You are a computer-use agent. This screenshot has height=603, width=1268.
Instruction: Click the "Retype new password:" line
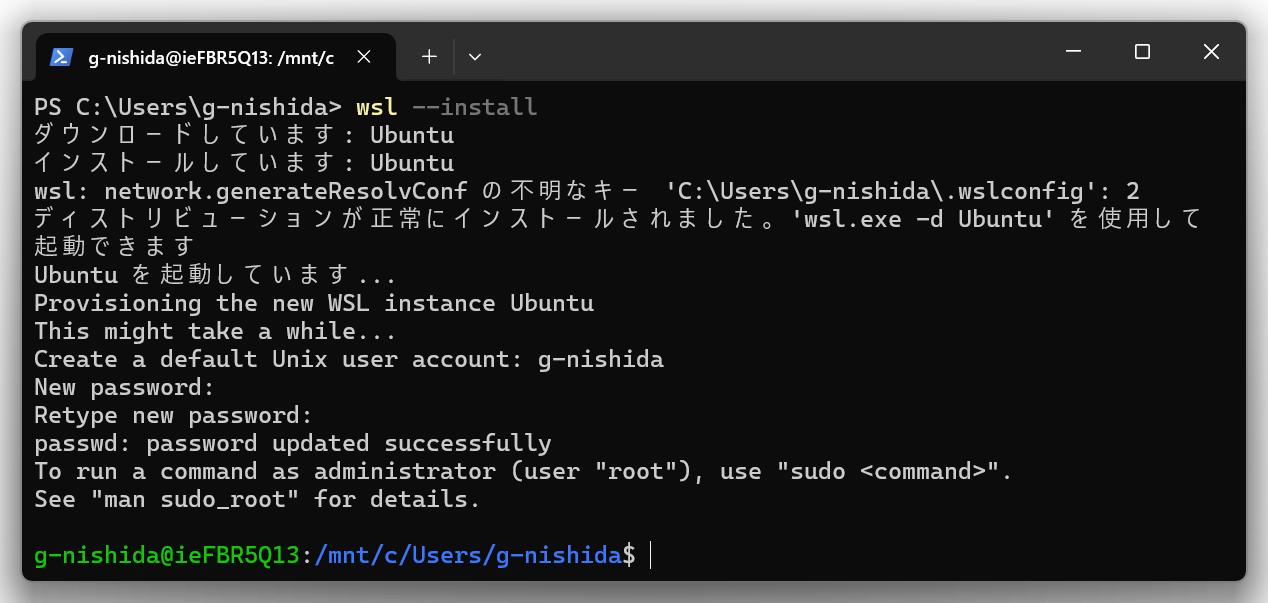click(x=174, y=415)
